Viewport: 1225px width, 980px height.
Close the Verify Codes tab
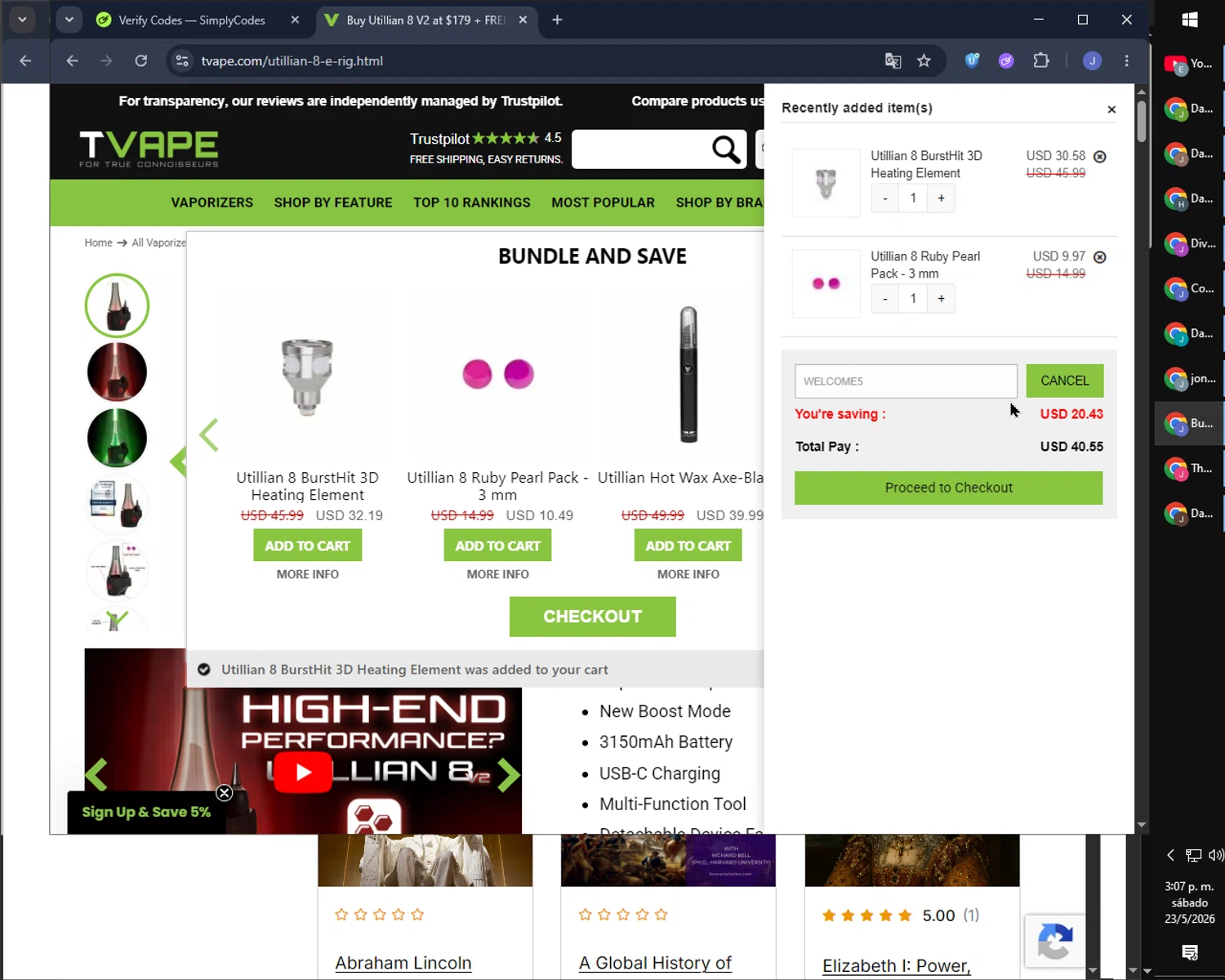tap(295, 20)
